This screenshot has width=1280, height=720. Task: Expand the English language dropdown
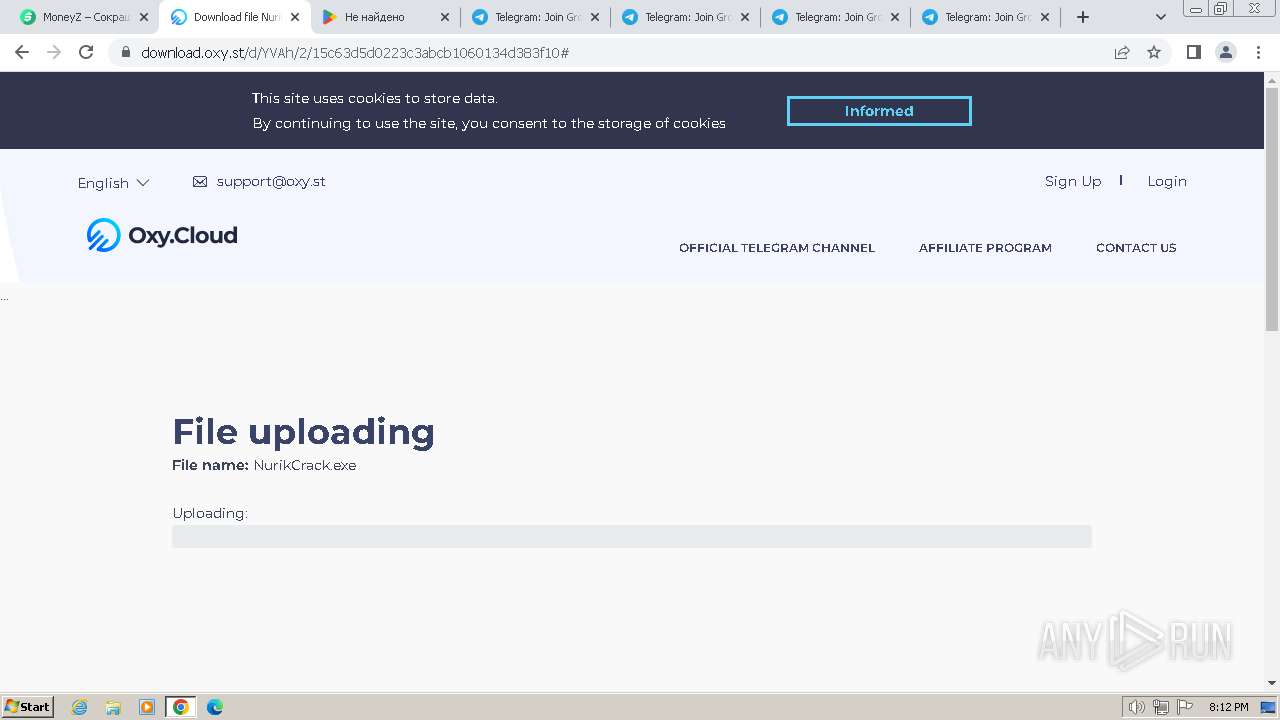113,183
